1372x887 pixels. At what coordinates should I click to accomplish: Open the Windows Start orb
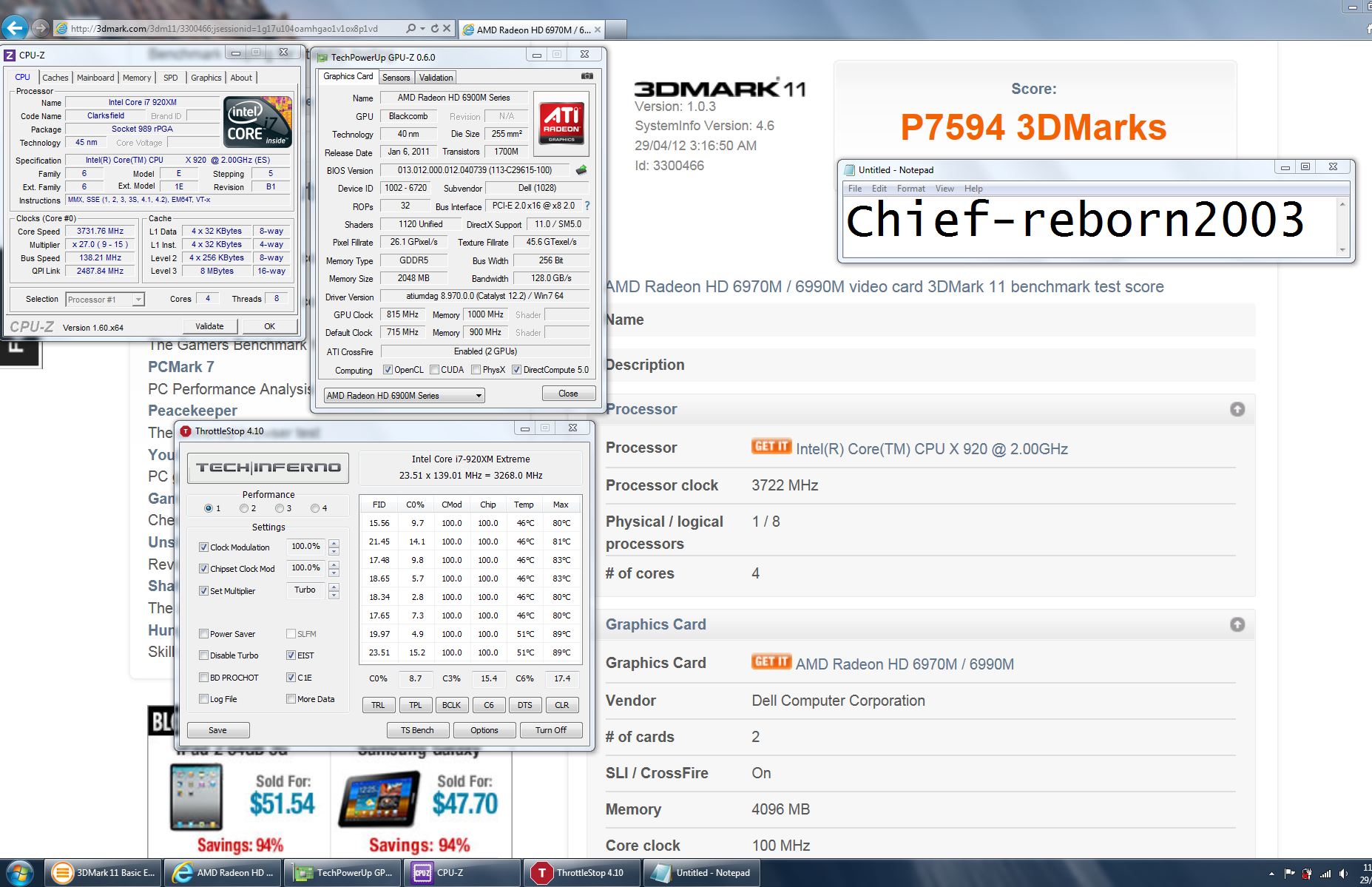pyautogui.click(x=18, y=873)
